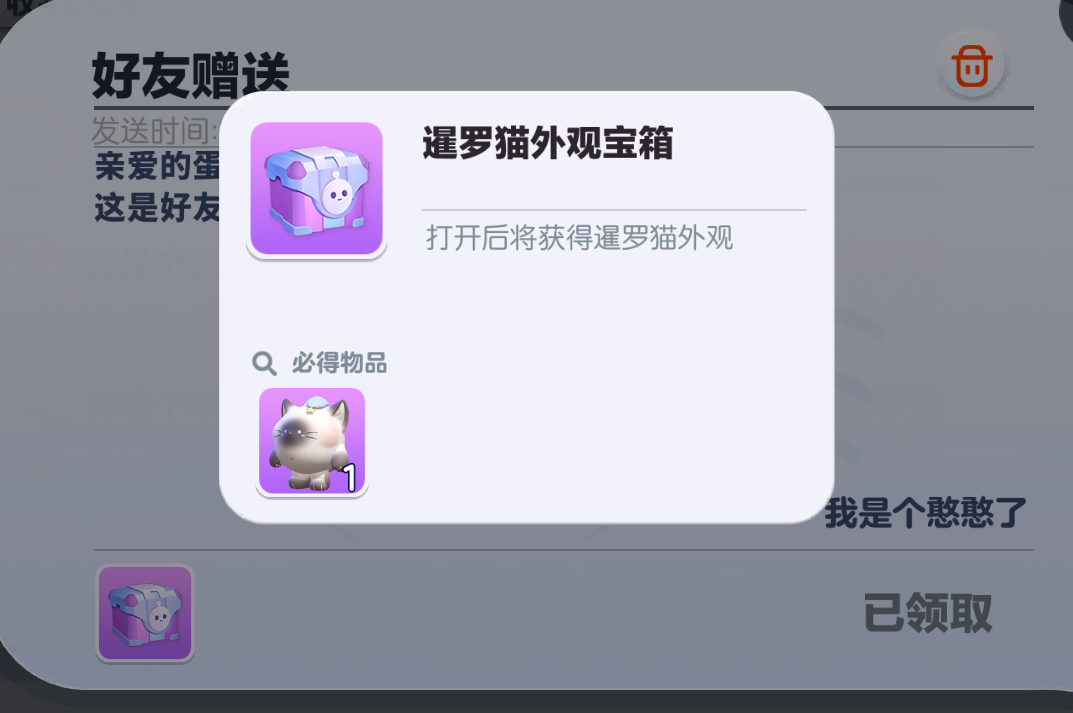Click the 这是好友 message line
This screenshot has width=1073, height=713.
point(157,207)
